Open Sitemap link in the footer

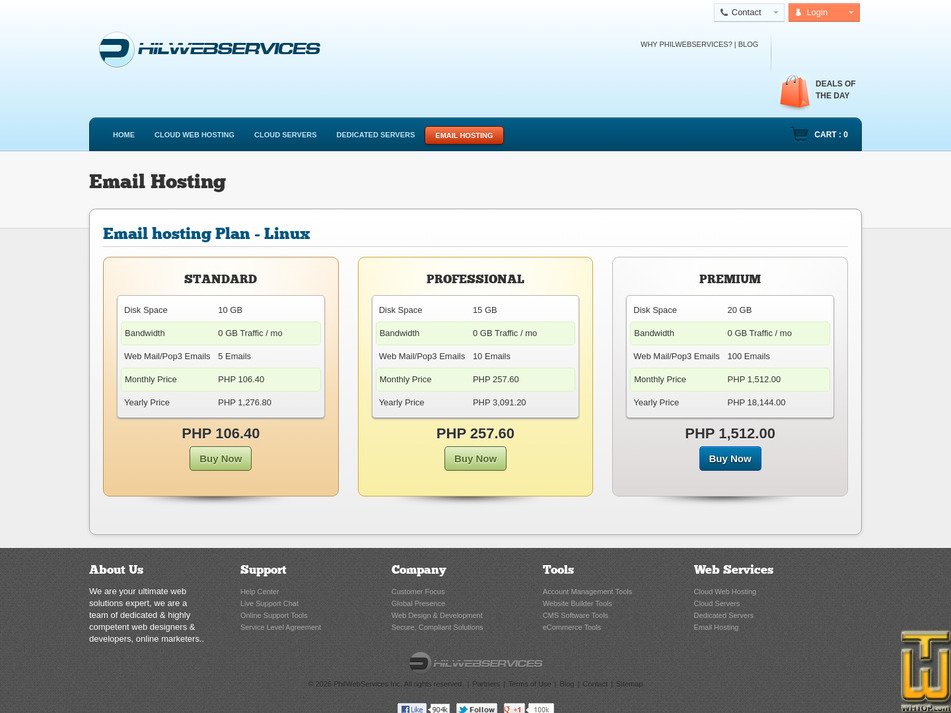coord(629,684)
